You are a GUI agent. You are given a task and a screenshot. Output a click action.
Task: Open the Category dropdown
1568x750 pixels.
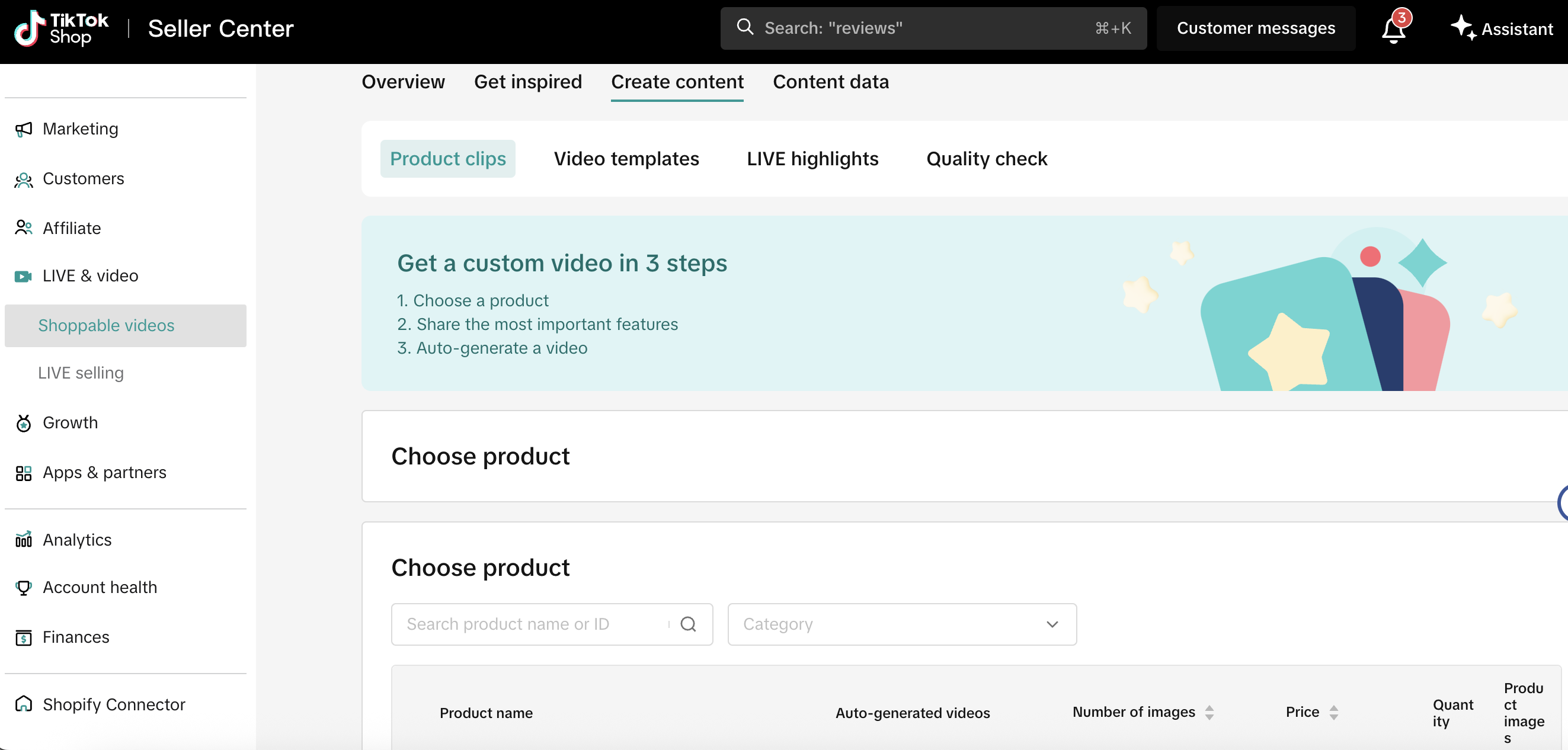(901, 624)
